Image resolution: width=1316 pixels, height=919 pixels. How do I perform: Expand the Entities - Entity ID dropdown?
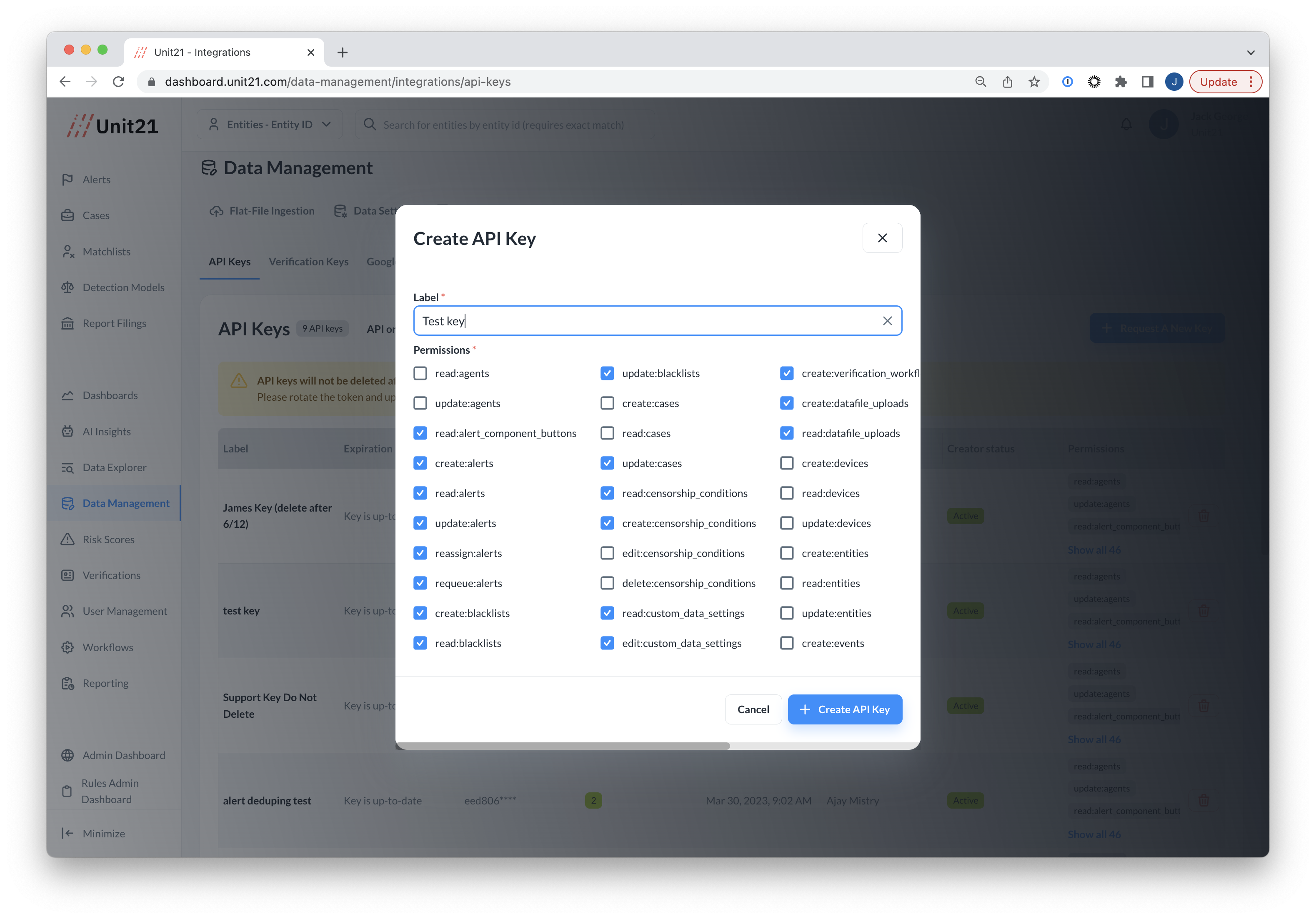pos(269,124)
